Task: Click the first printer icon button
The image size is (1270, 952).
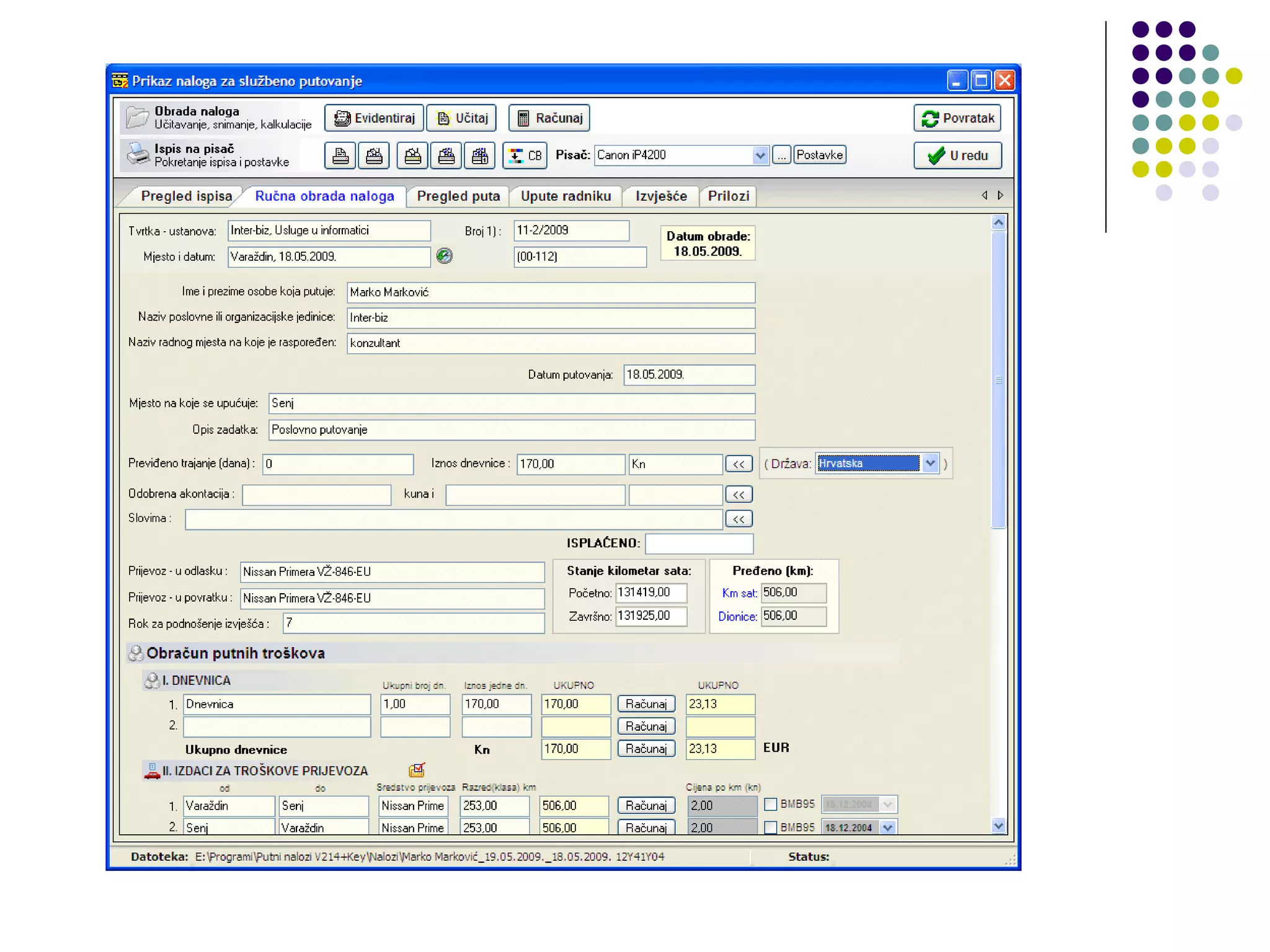Action: (x=340, y=155)
